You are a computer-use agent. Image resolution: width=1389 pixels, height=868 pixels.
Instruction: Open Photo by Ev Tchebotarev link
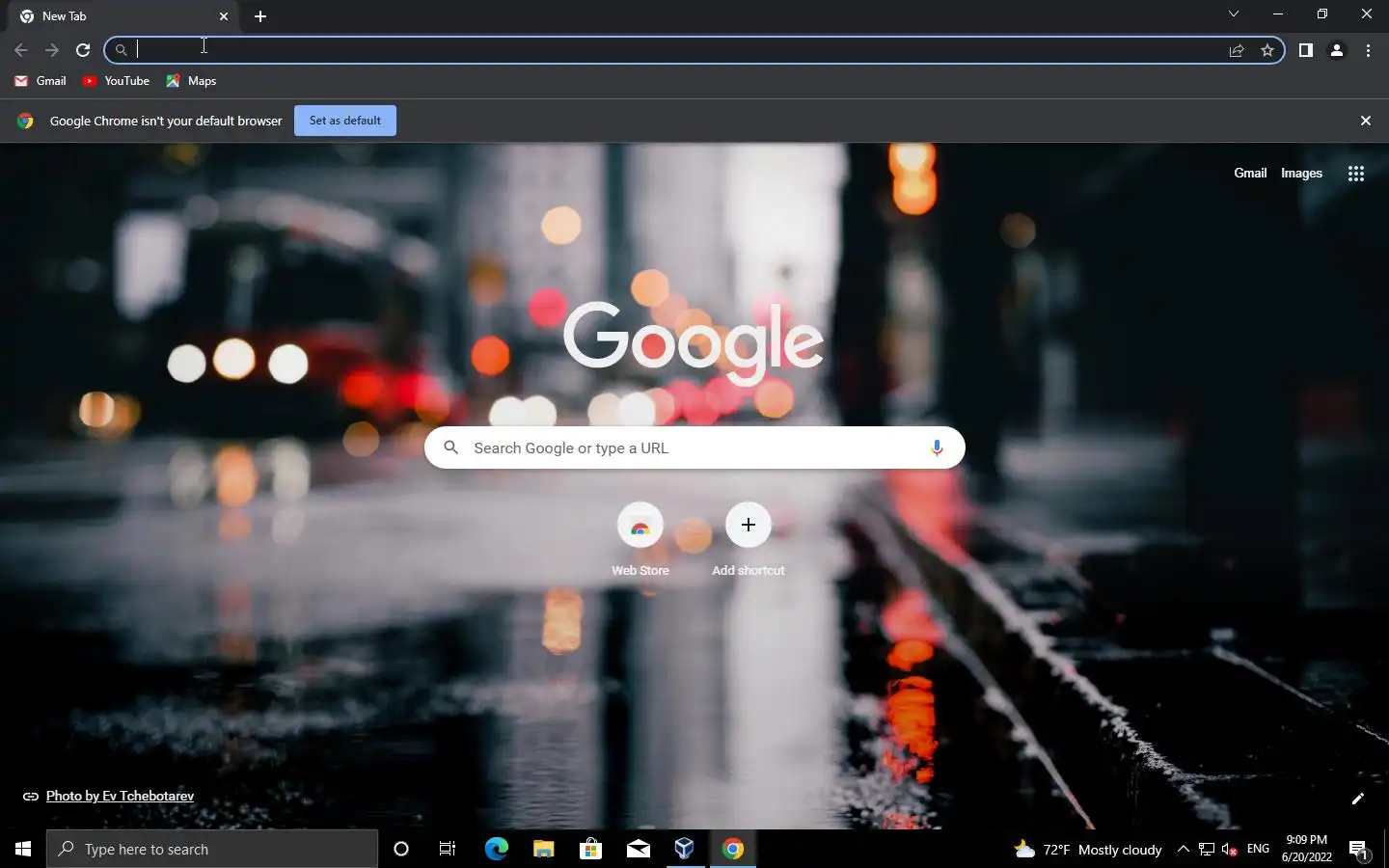coord(120,797)
